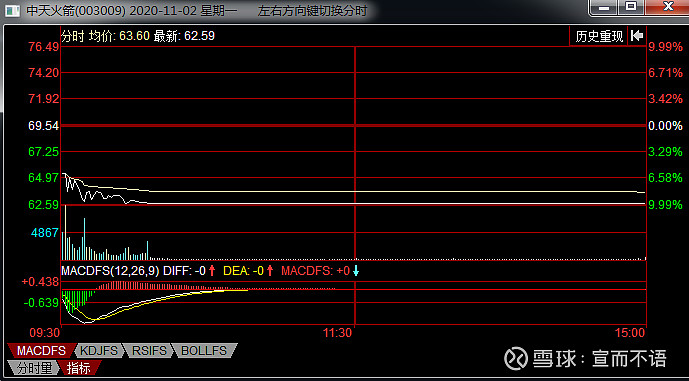Viewport: 689px width, 381px height.
Task: Click the red 9.99% upper limit label
Action: pyautogui.click(x=665, y=47)
